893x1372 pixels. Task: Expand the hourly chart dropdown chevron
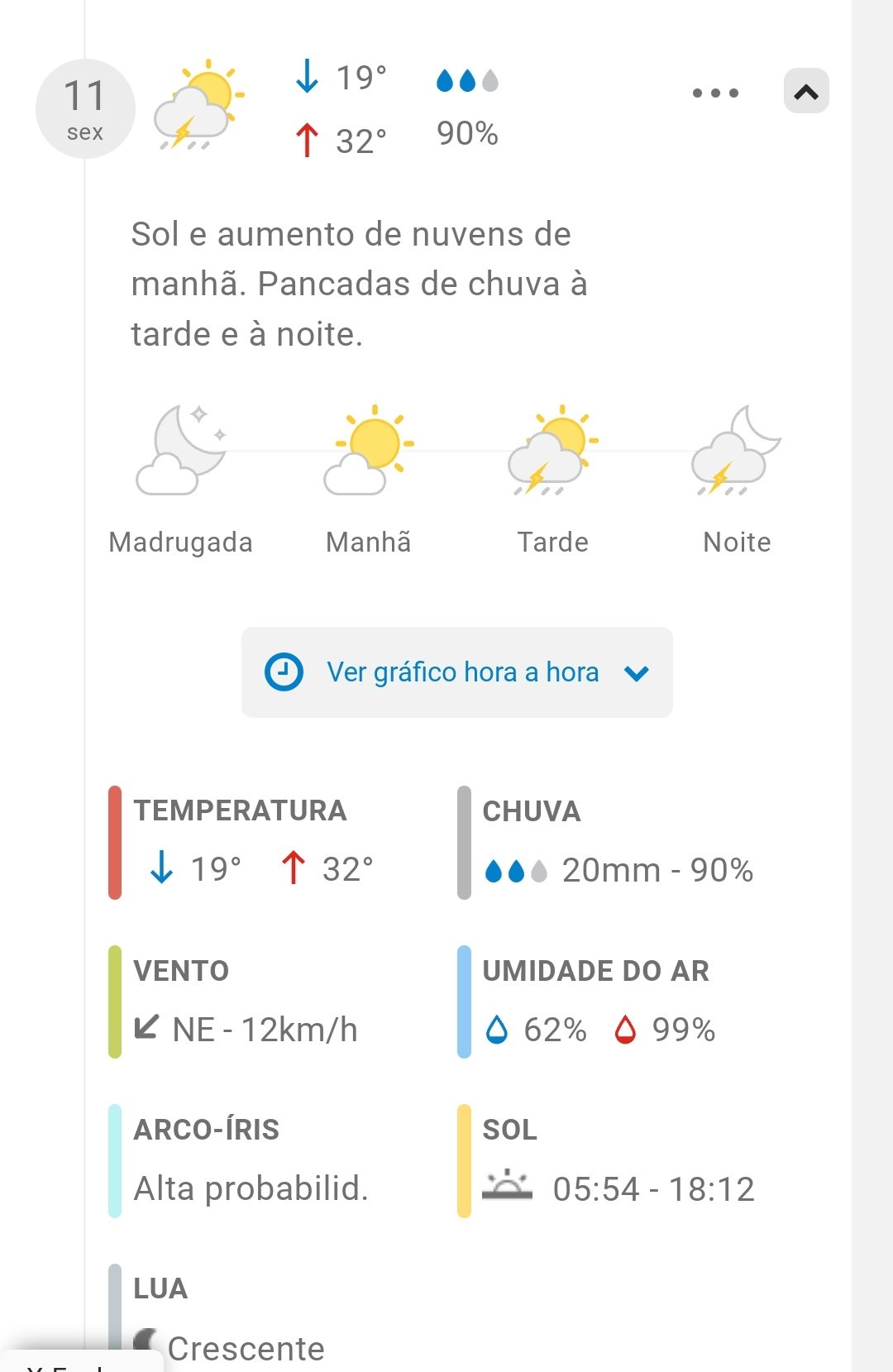637,673
